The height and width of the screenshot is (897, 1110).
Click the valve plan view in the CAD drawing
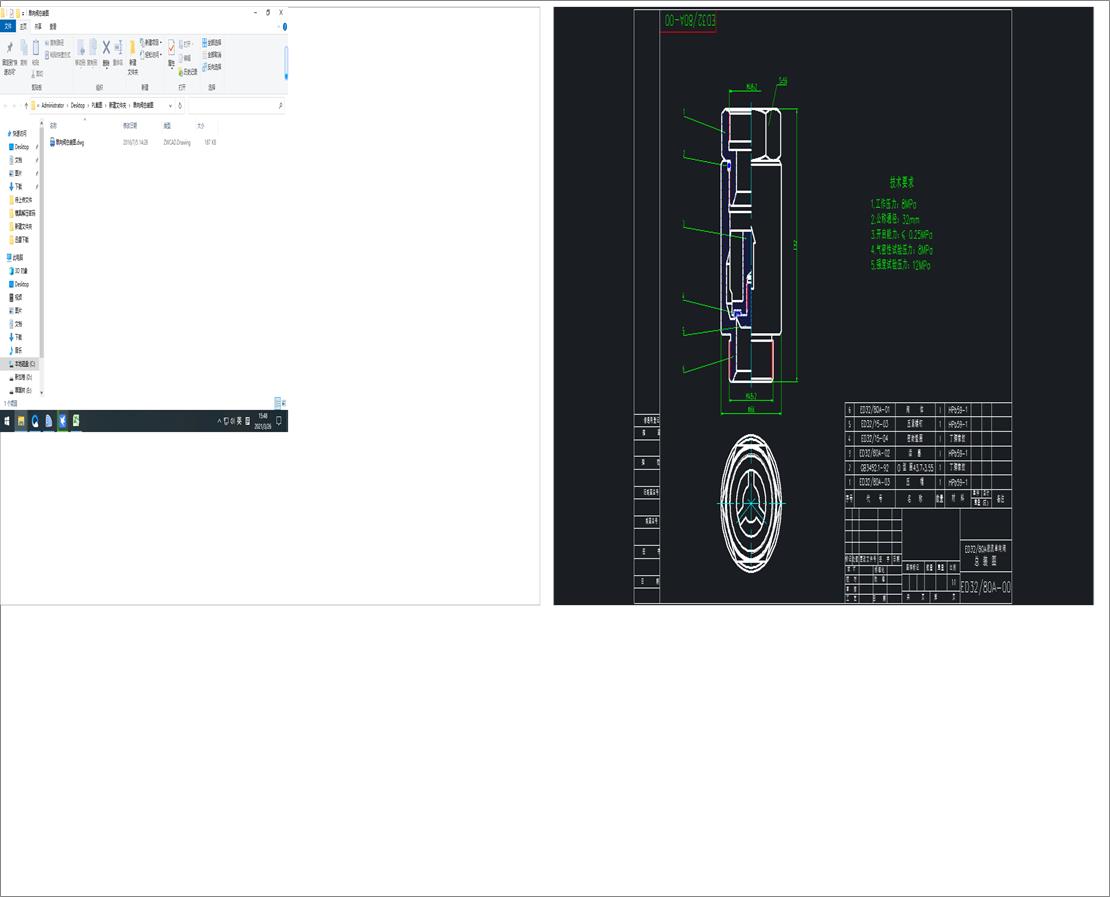coord(751,503)
